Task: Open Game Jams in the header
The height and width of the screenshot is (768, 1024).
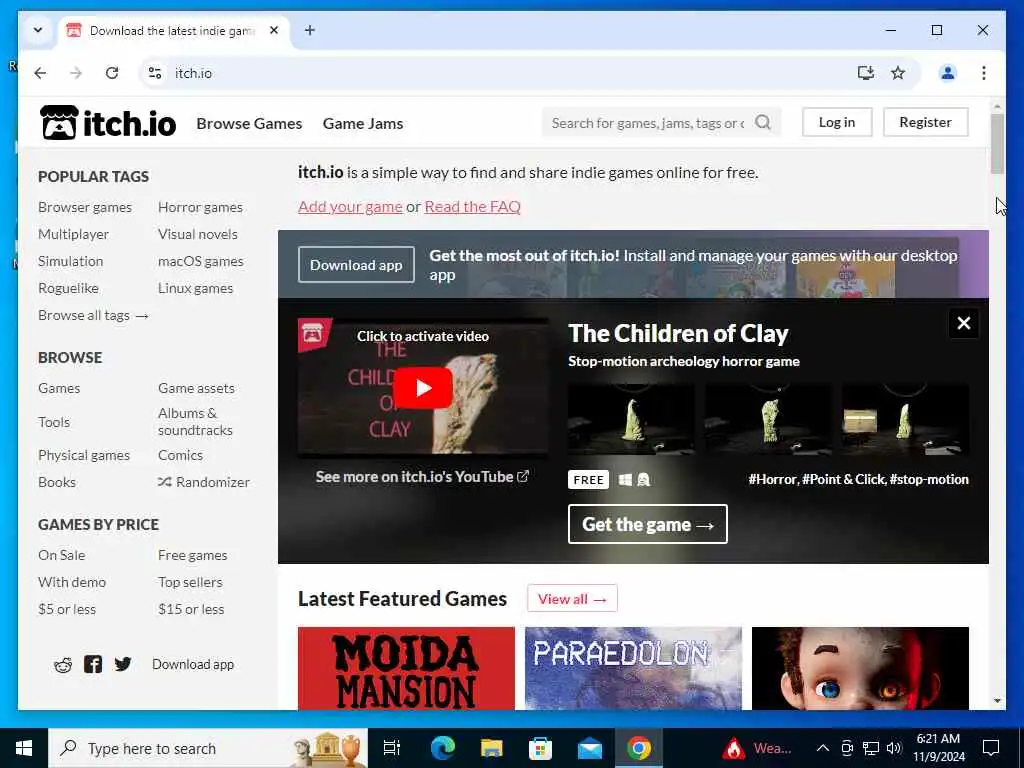Action: 363,123
